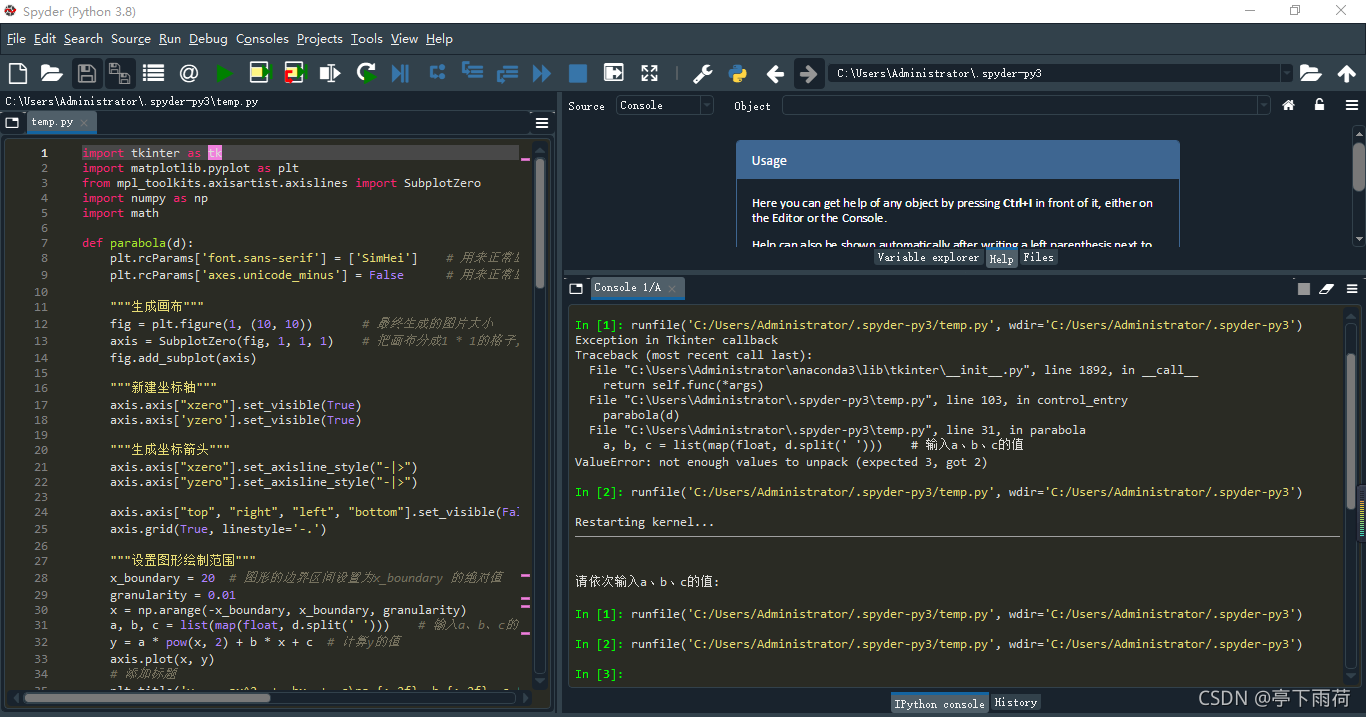Open the editor pane options menu
Image resolution: width=1366 pixels, height=717 pixels.
point(542,122)
